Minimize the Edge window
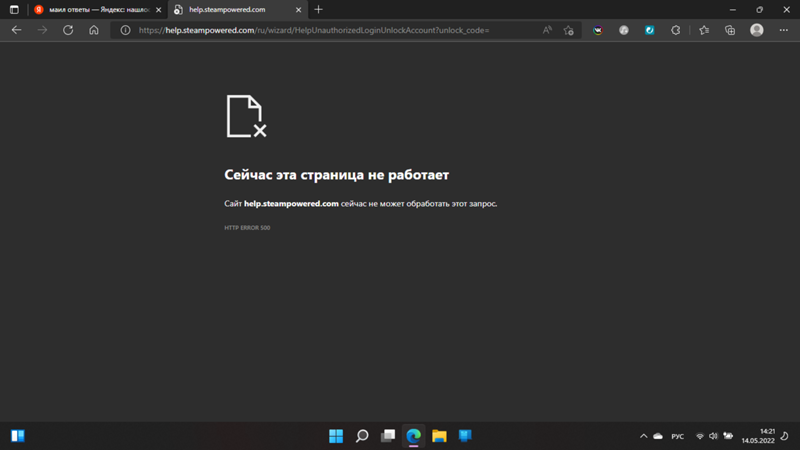Viewport: 800px width, 450px height. [733, 10]
